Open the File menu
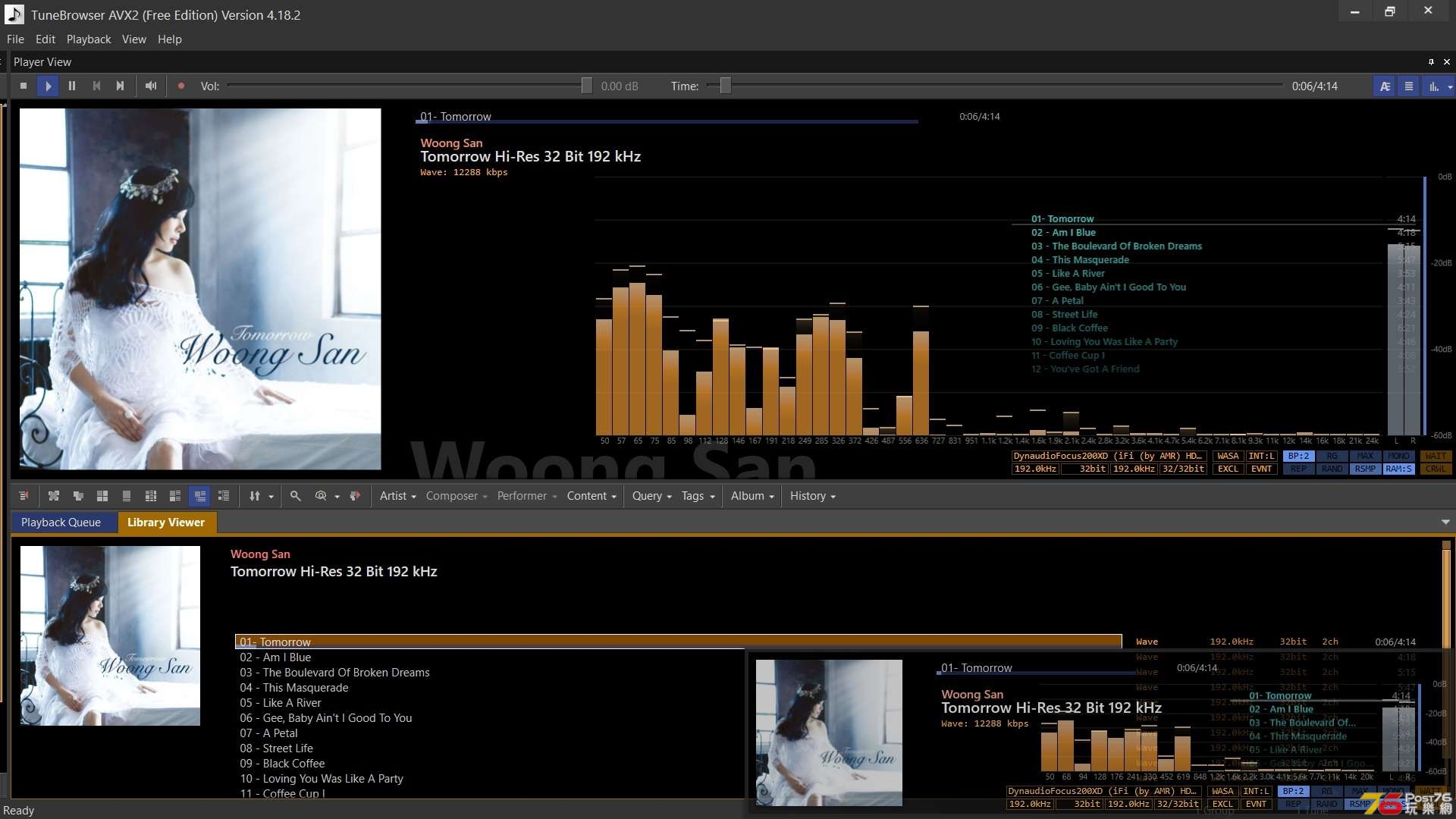1456x819 pixels. tap(15, 39)
